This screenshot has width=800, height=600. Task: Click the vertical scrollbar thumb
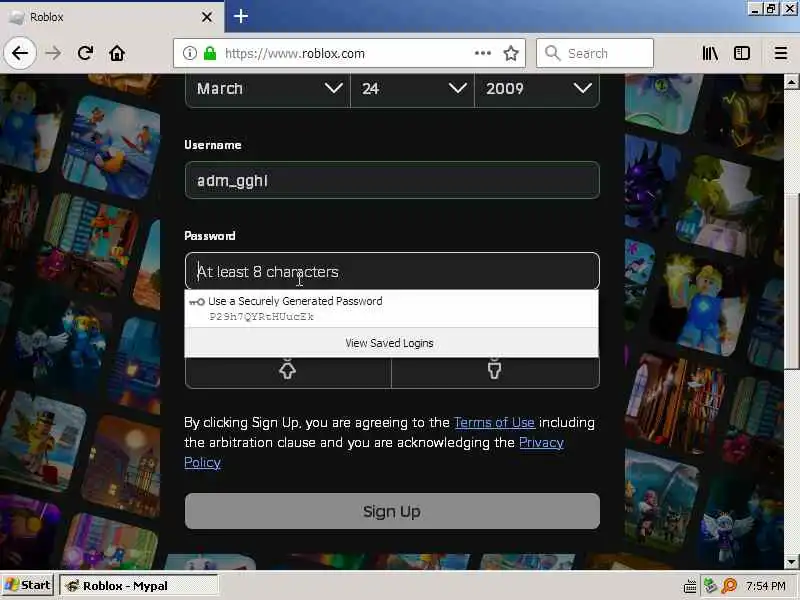(x=791, y=281)
